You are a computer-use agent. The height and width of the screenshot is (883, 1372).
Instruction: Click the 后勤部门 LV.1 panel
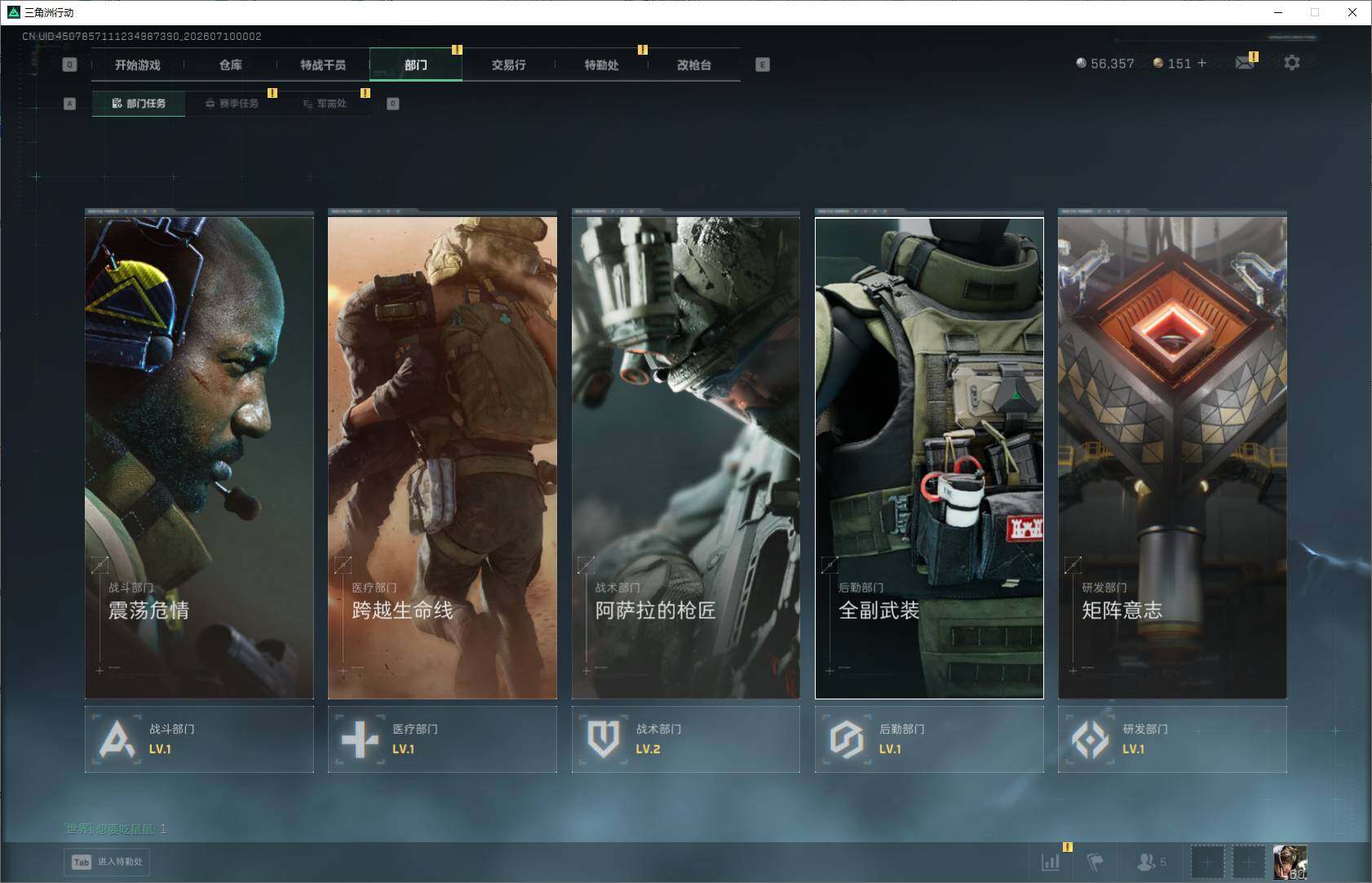click(x=929, y=739)
